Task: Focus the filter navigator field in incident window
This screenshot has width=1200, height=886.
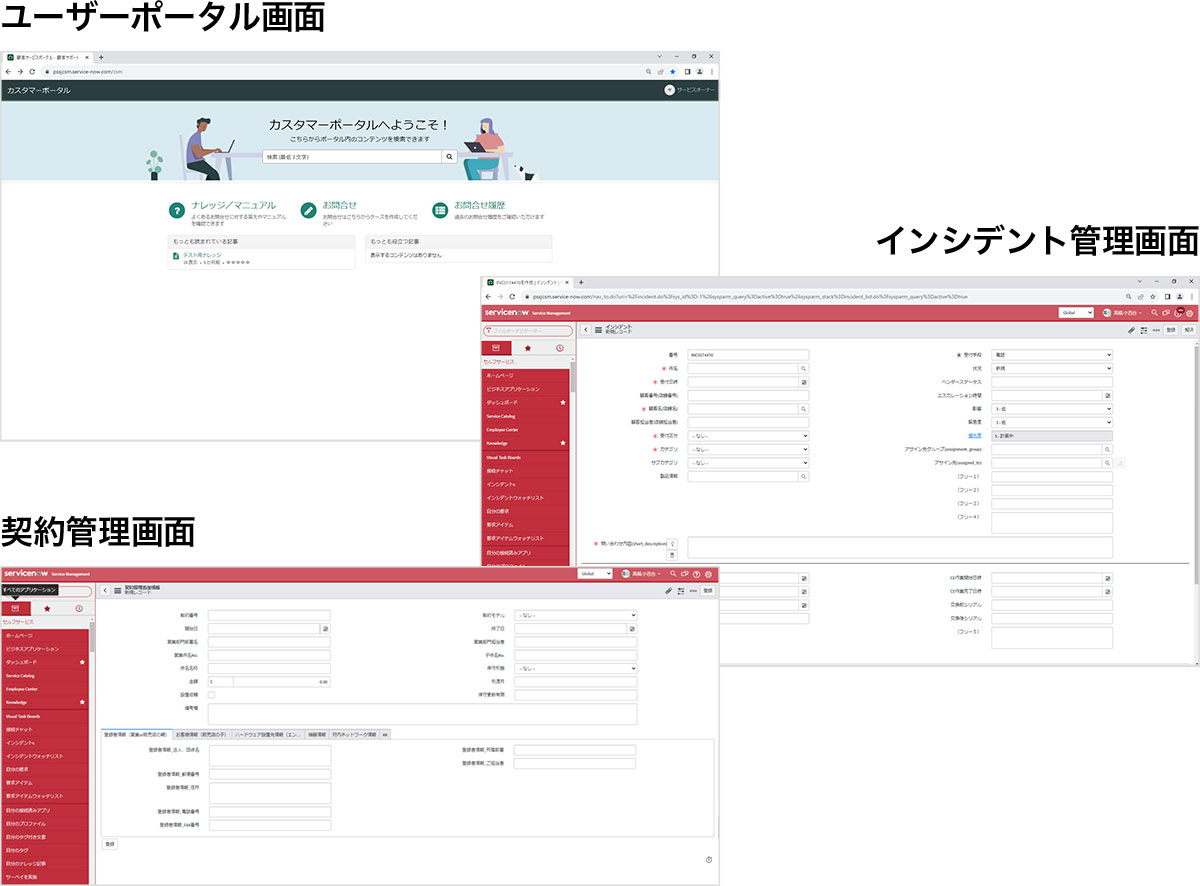Action: [x=526, y=330]
